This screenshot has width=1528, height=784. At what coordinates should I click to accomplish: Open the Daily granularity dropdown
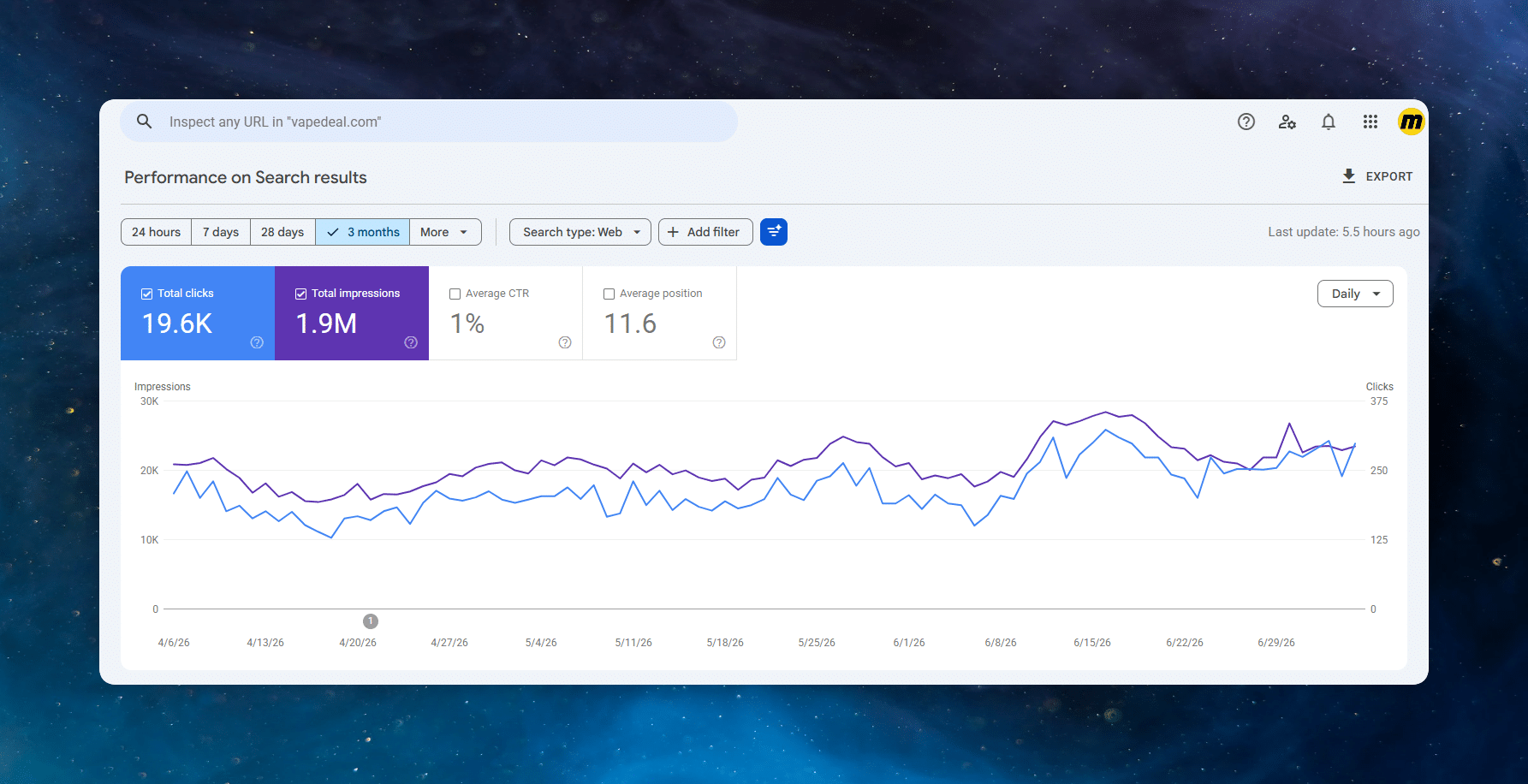click(x=1355, y=294)
